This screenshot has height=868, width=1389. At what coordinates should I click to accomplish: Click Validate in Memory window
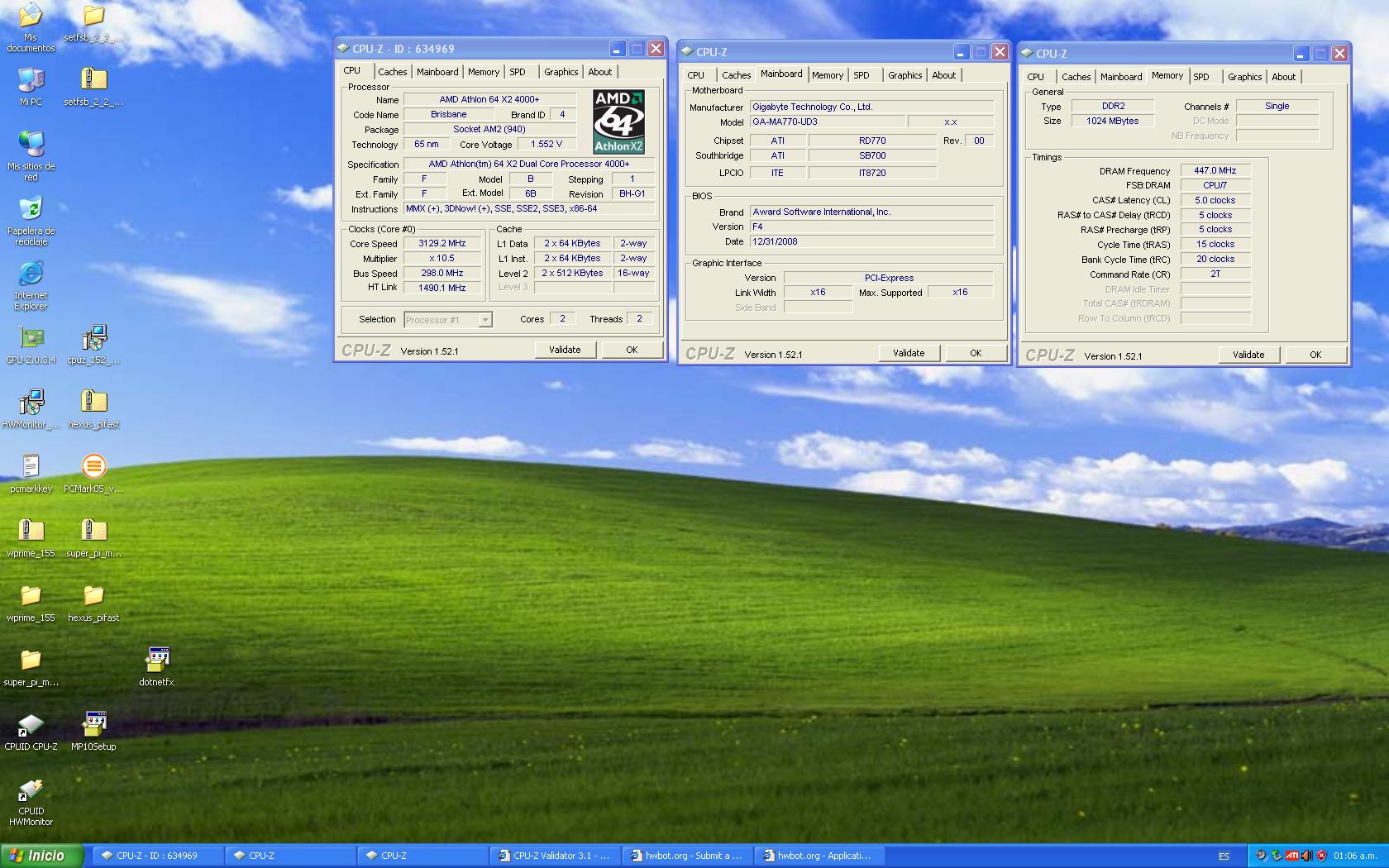click(x=1248, y=355)
